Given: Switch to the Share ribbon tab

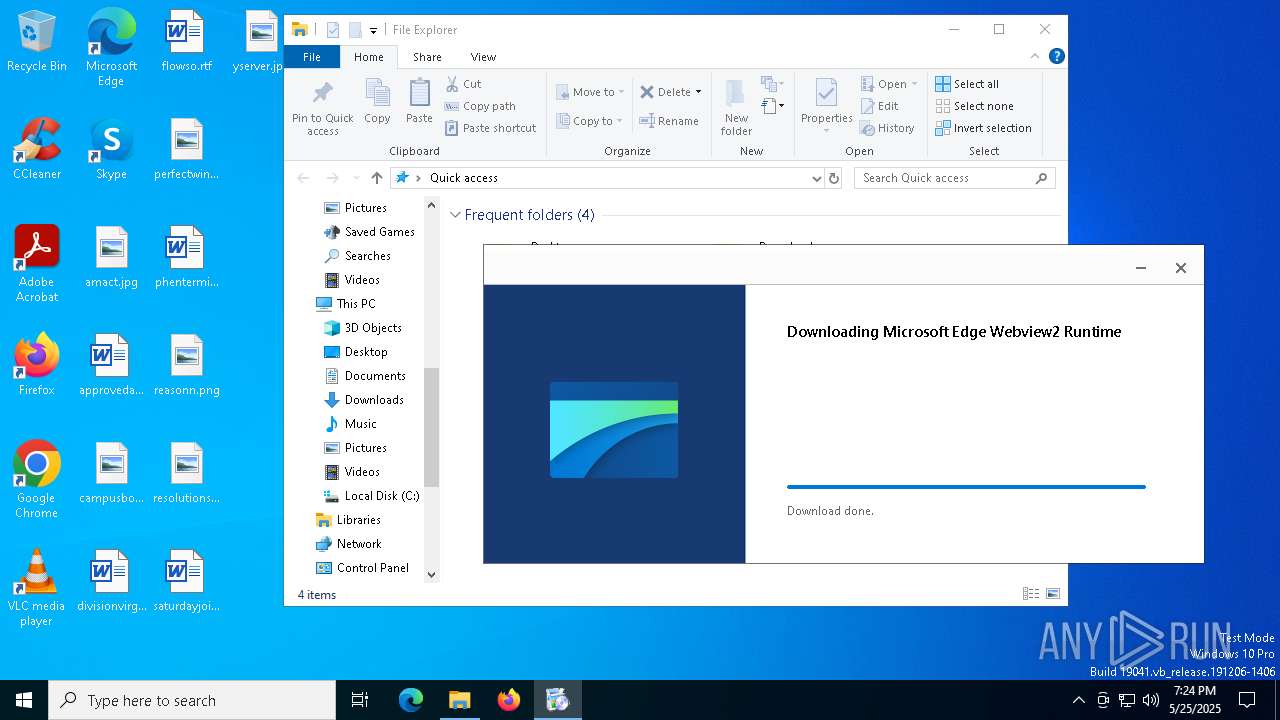Looking at the screenshot, I should [427, 57].
